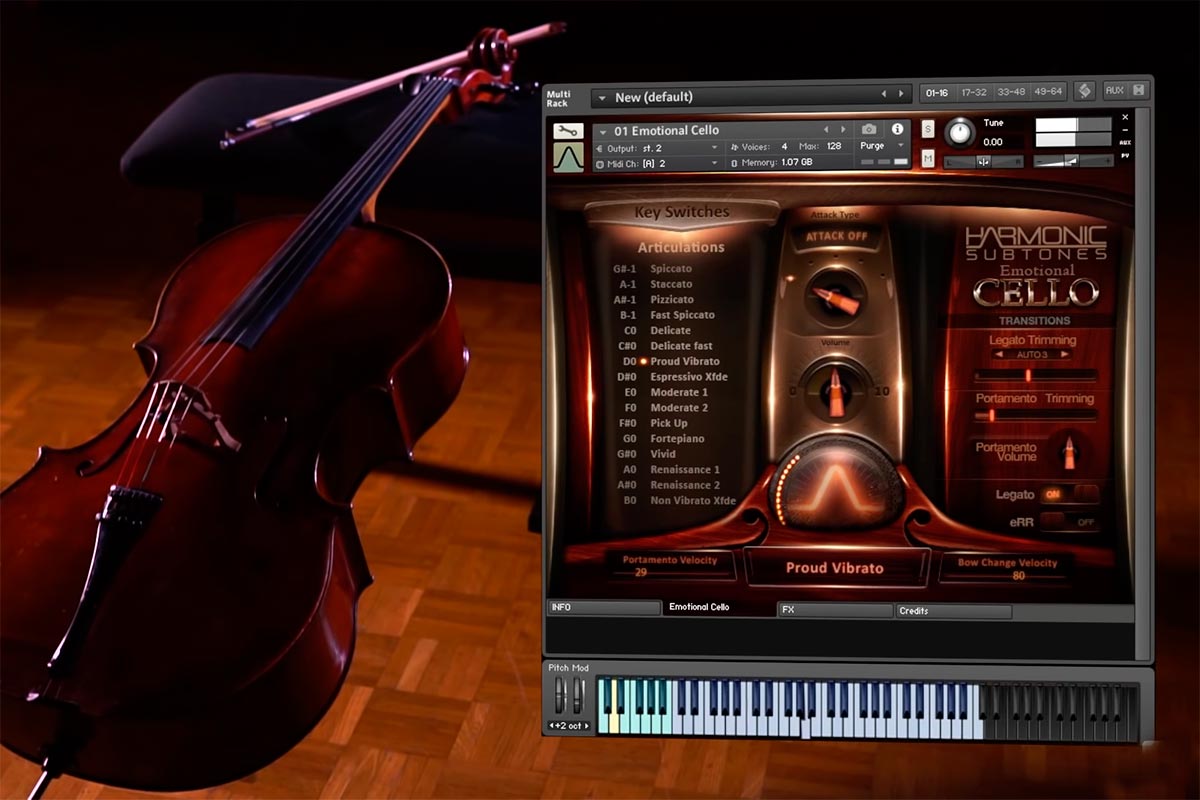The image size is (1200, 800).
Task: Switch to rack page 49-64
Action: point(1048,93)
